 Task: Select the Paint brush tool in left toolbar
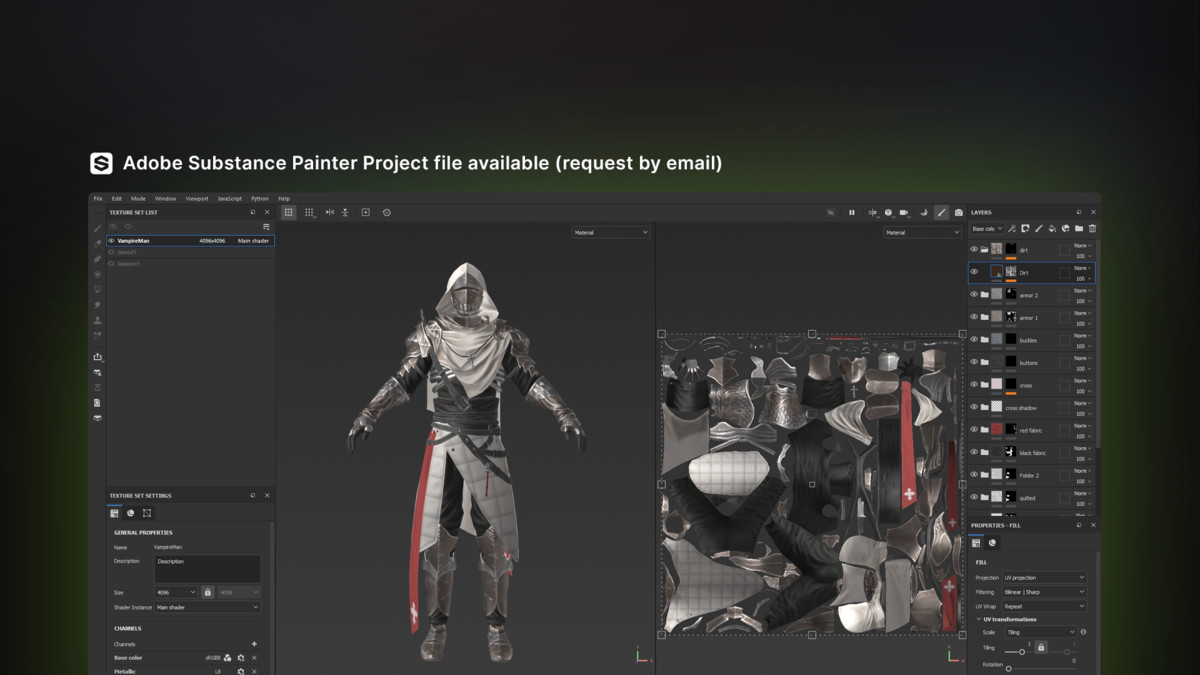pyautogui.click(x=98, y=228)
